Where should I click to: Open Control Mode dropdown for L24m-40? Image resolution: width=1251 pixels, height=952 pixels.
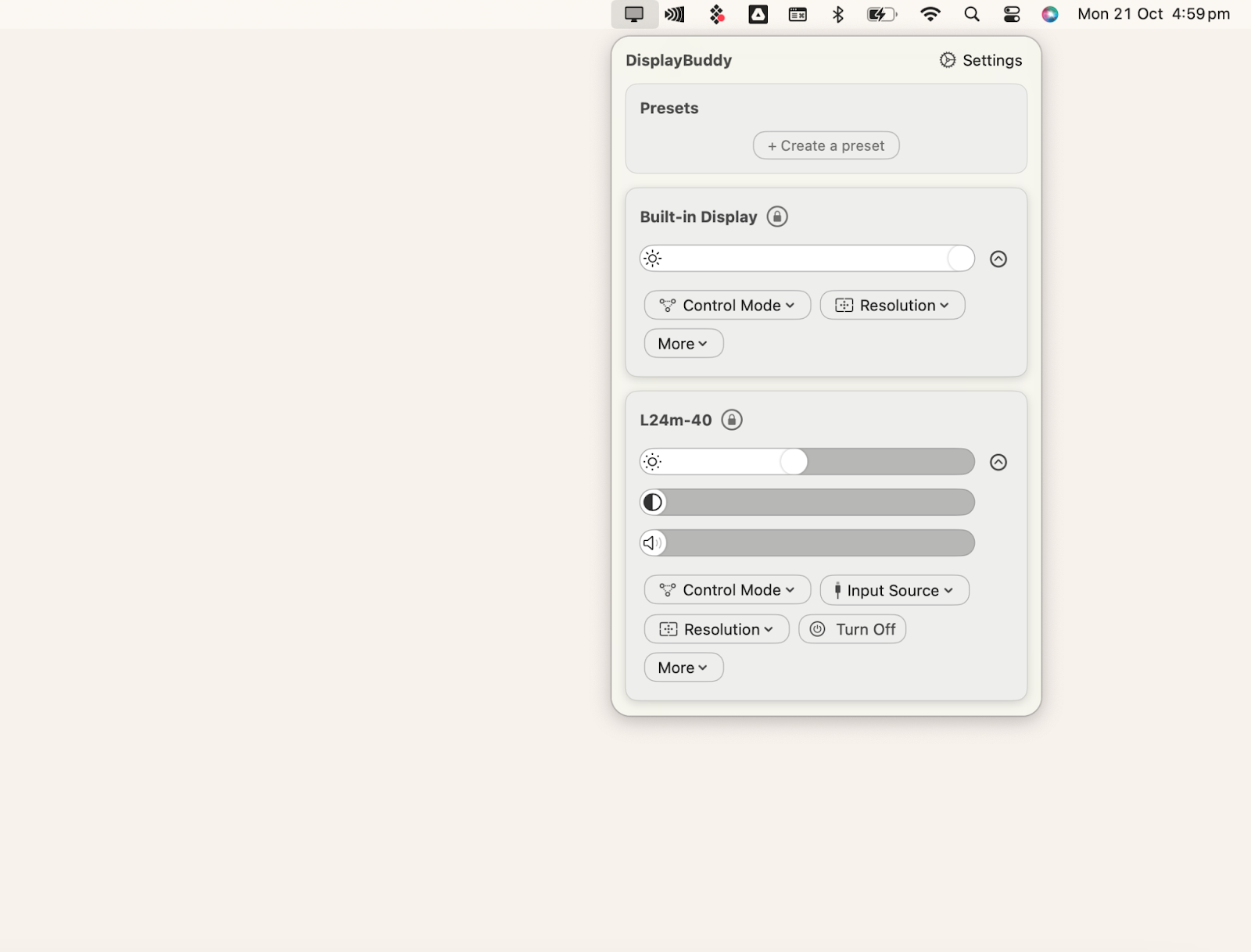coord(727,590)
